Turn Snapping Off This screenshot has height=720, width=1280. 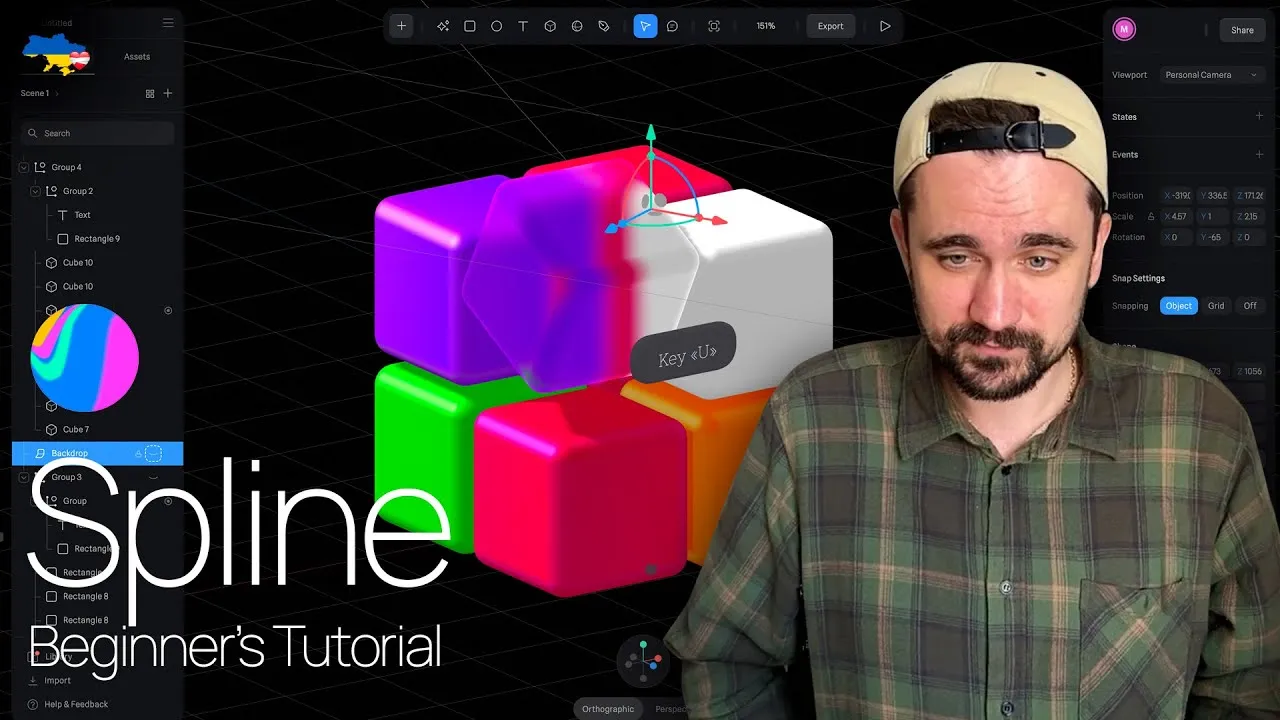[x=1250, y=306]
